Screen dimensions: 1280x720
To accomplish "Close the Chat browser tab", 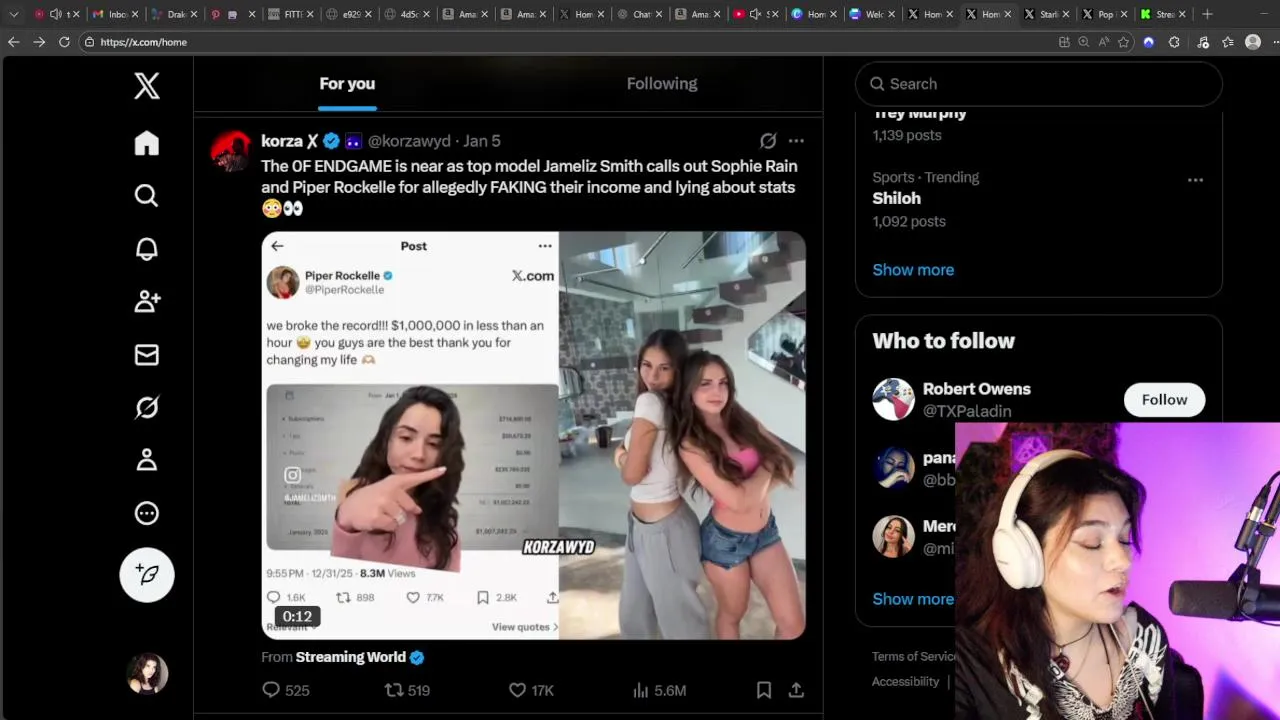I will click(x=658, y=14).
